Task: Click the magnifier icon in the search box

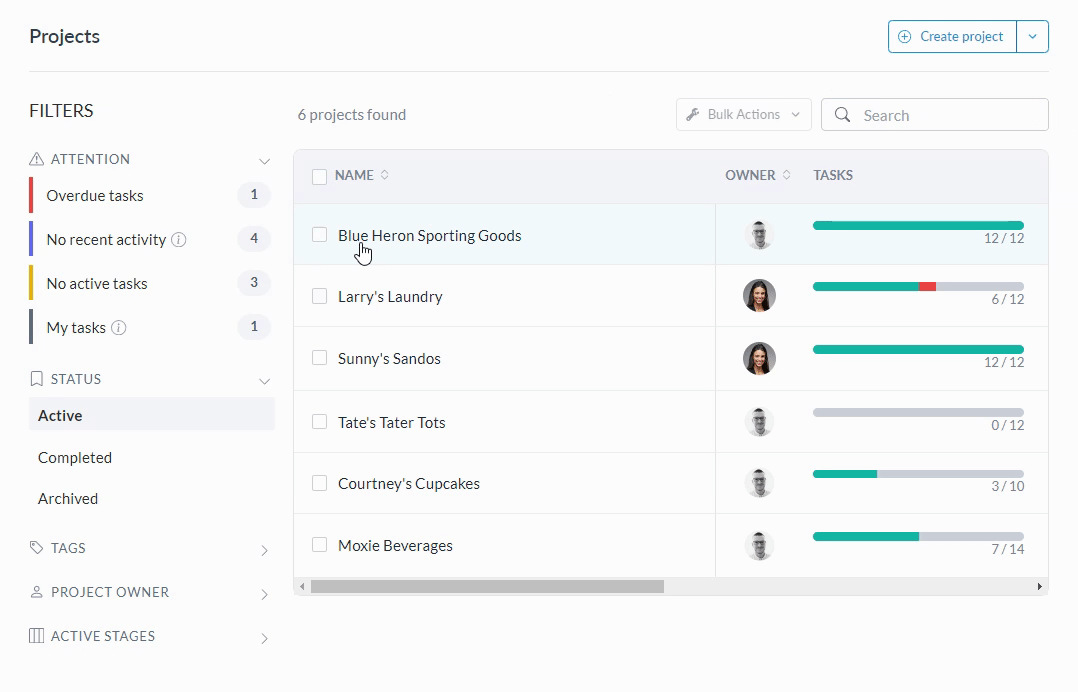Action: pos(843,115)
